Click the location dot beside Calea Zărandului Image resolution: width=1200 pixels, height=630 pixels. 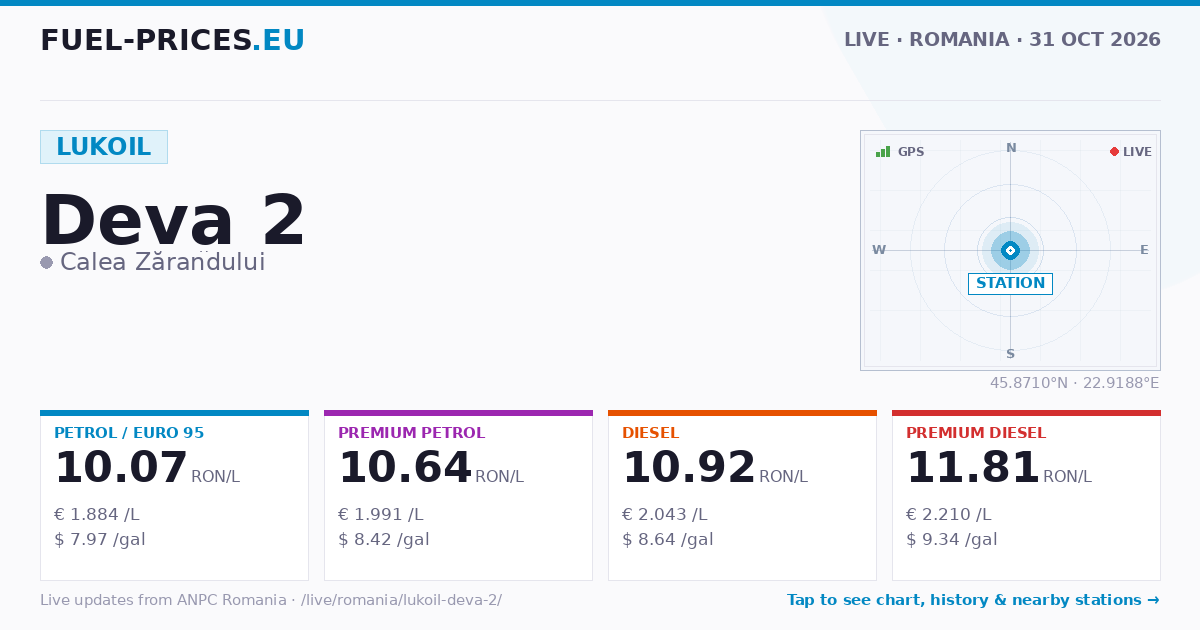click(46, 263)
